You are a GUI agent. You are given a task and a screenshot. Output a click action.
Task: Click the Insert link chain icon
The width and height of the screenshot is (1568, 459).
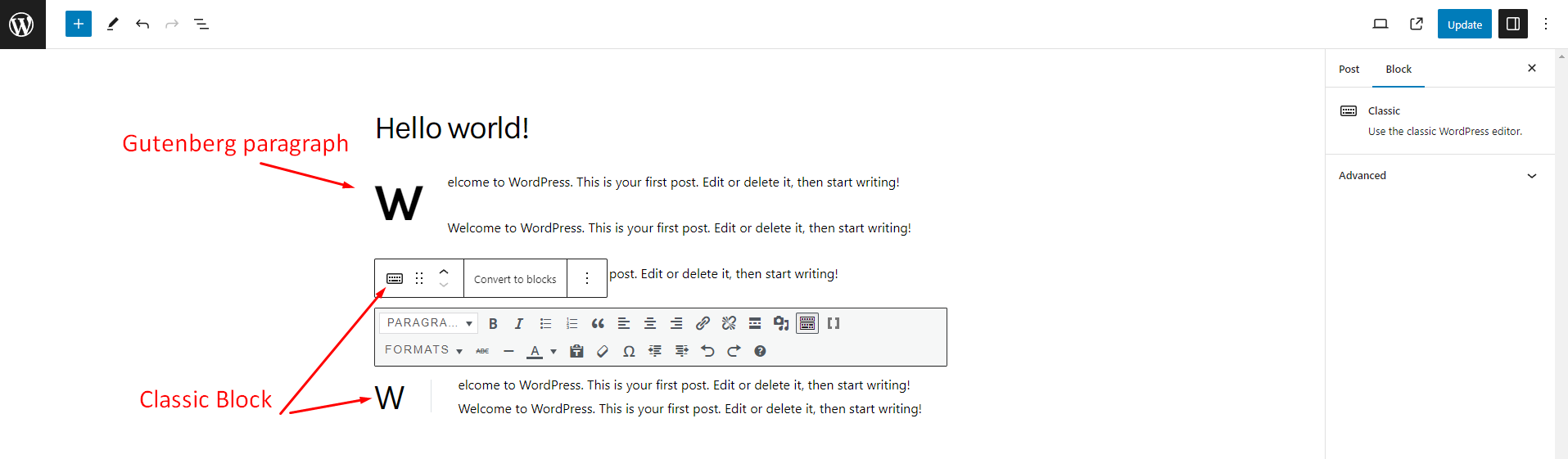(x=703, y=323)
